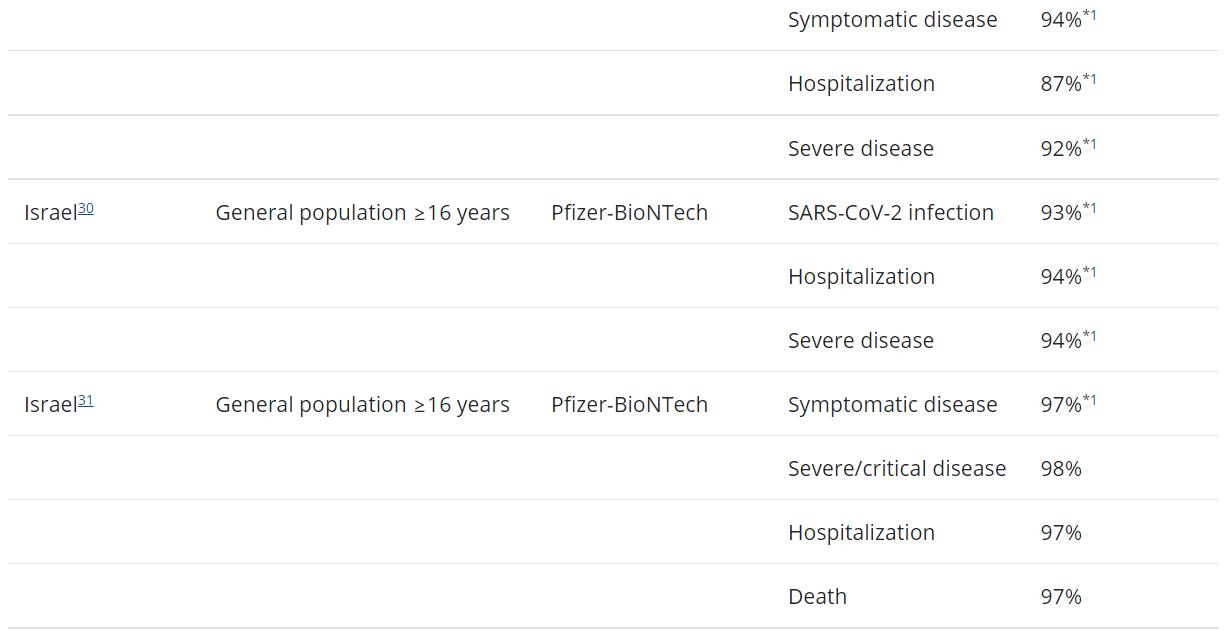Select the Severe/critical disease outcome text
The width and height of the screenshot is (1225, 643).
(896, 469)
